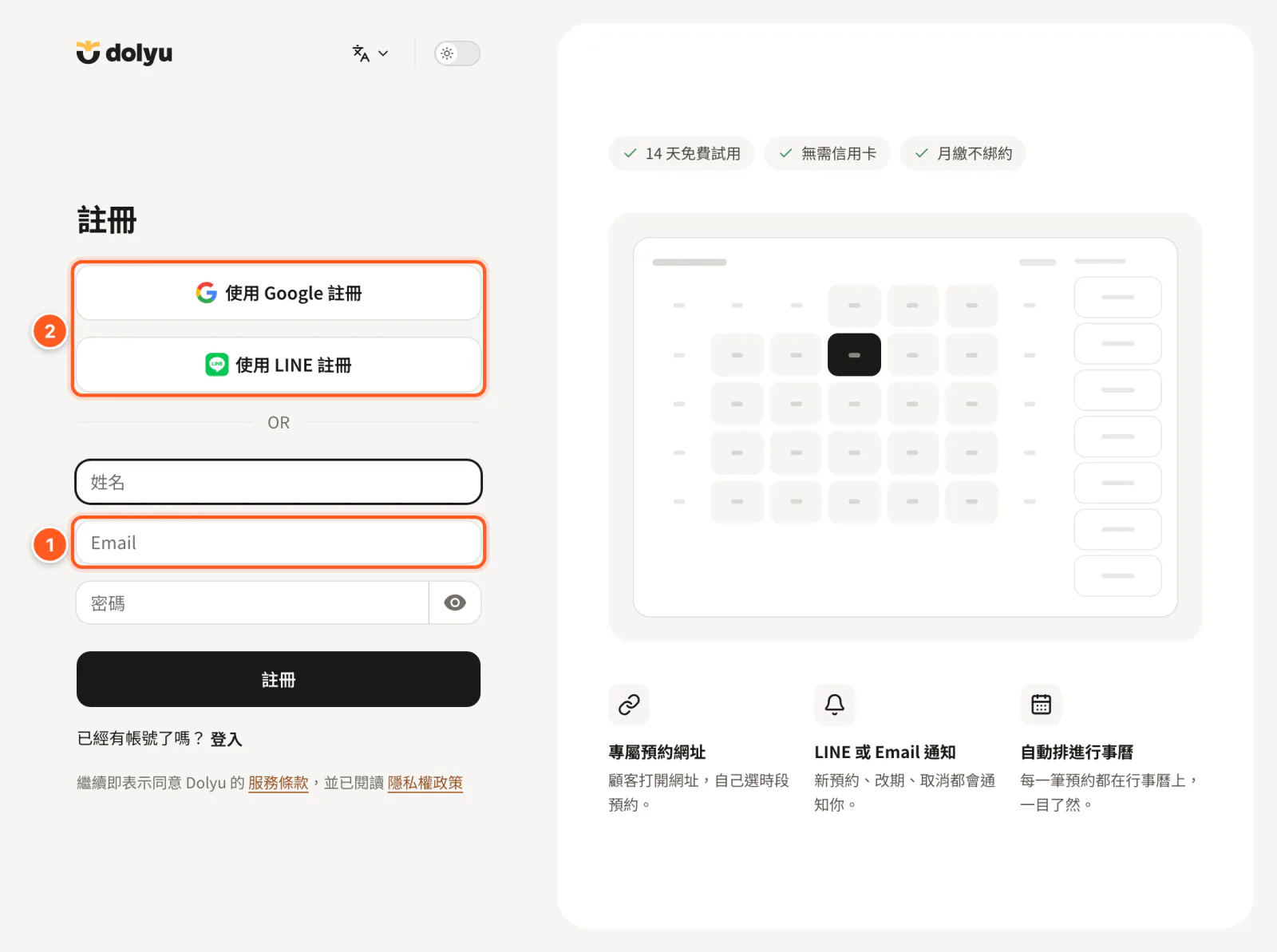Viewport: 1277px width, 952px height.
Task: Click the calendar schedule icon
Action: [x=1041, y=705]
